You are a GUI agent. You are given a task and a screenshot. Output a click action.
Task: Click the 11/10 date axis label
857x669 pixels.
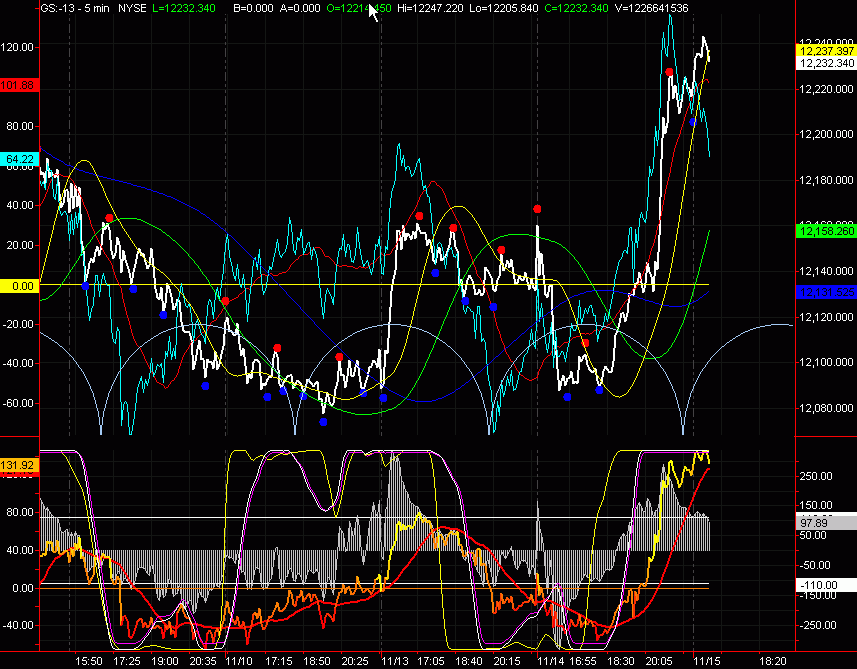[x=239, y=661]
